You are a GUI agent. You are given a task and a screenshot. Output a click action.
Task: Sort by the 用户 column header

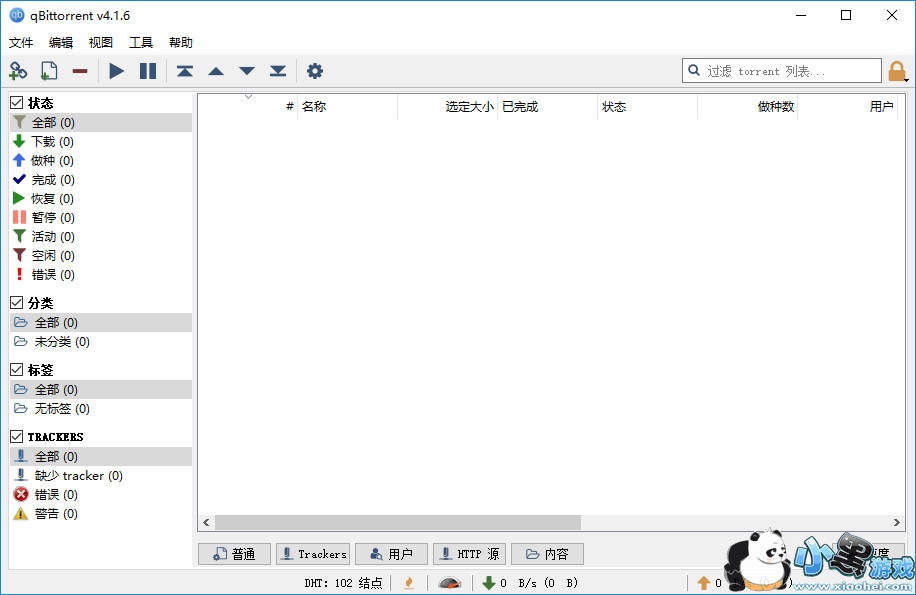(x=847, y=107)
